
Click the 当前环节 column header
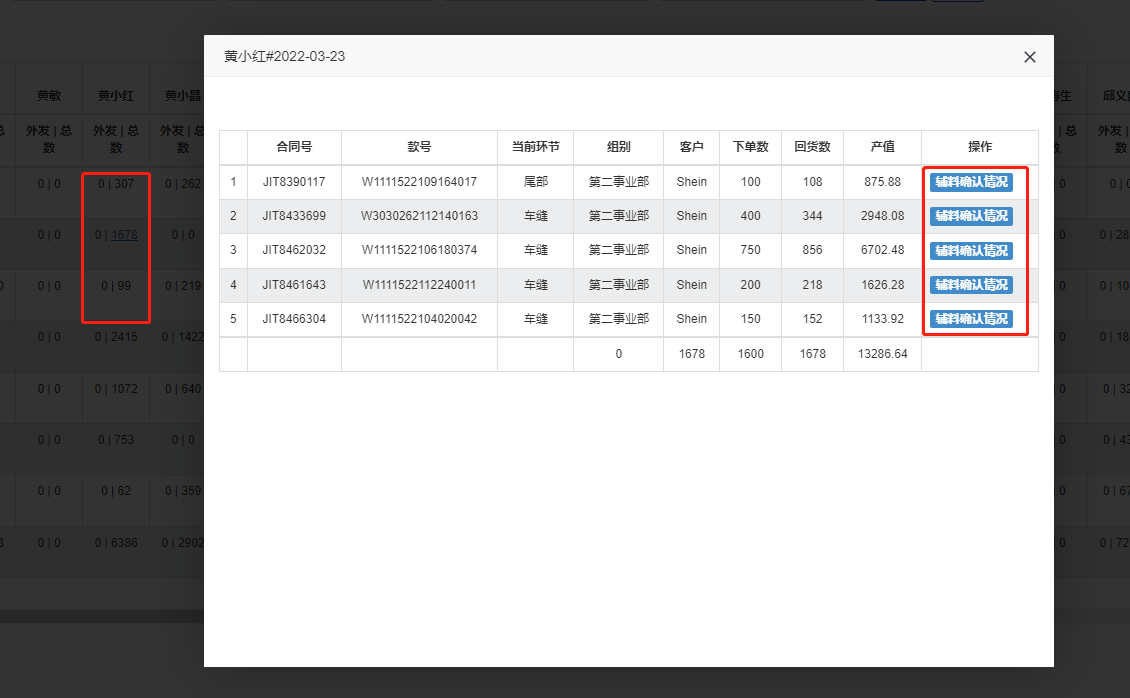coord(535,147)
